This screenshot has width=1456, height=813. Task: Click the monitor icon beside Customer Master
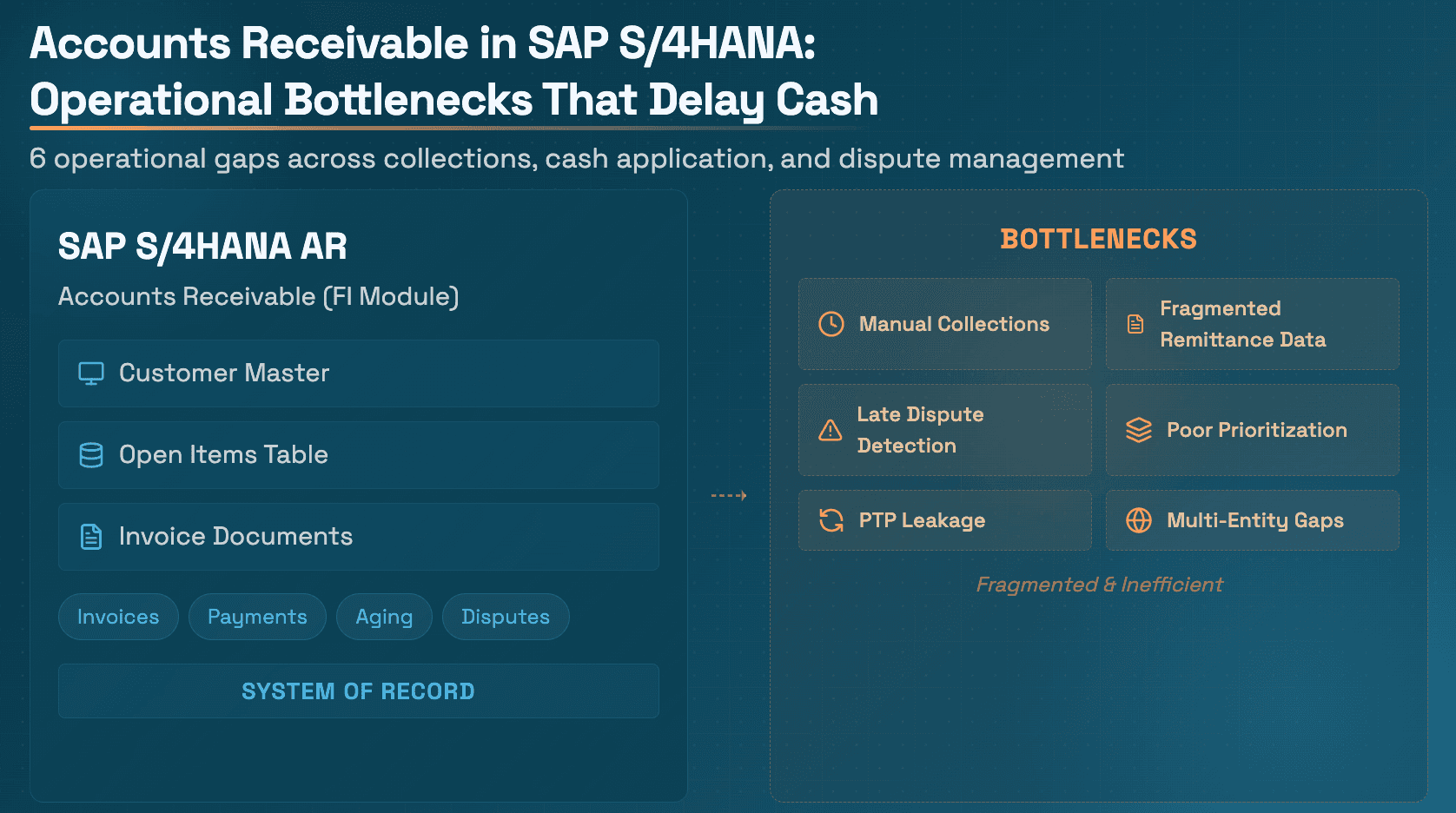pyautogui.click(x=91, y=373)
